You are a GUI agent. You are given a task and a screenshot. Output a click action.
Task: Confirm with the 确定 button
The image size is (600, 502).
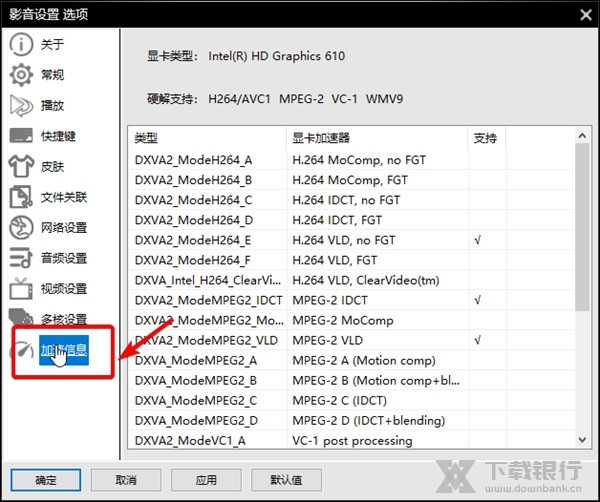coord(46,480)
